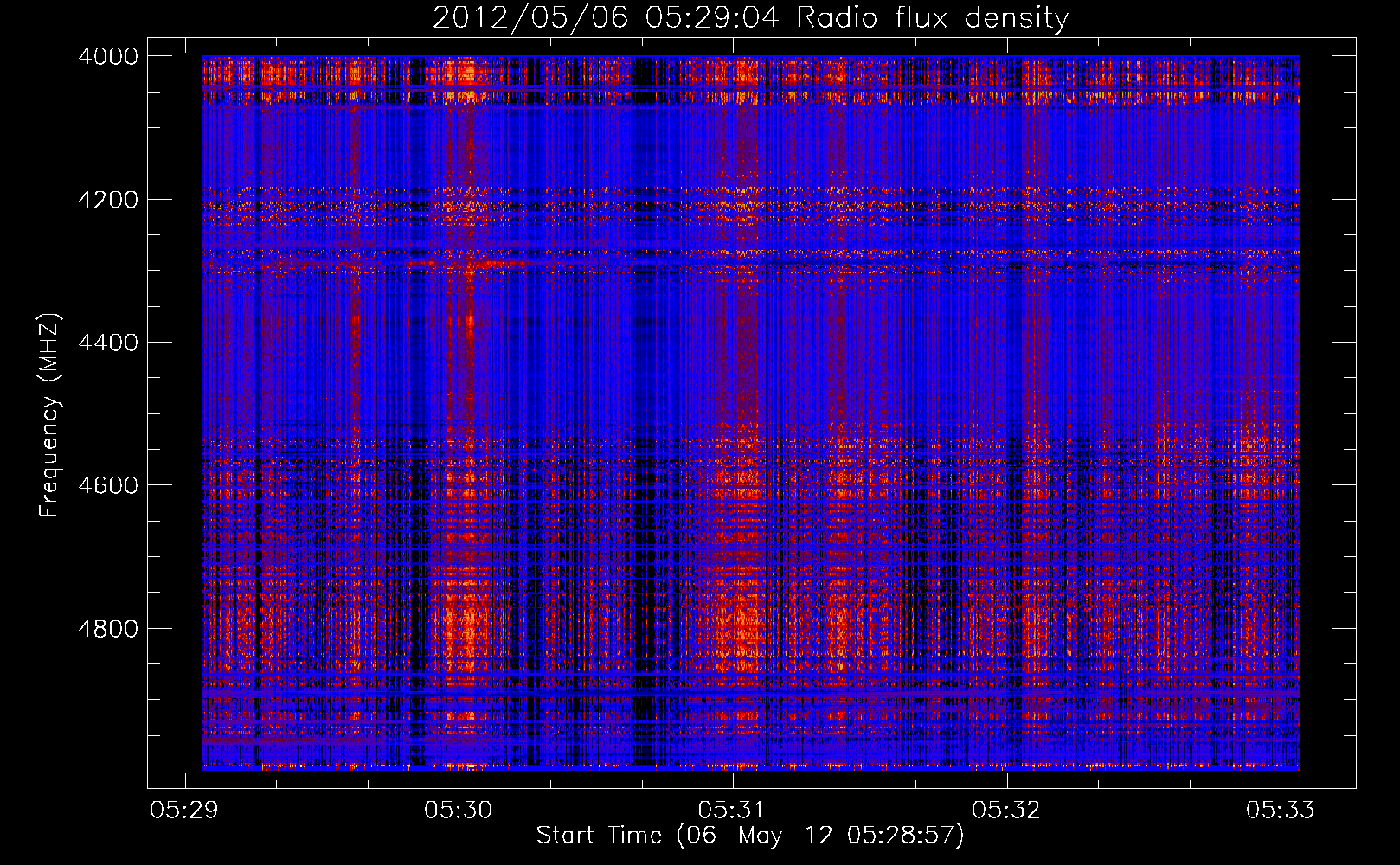Click the bright burst near 05:31 at 4800 MHz

coord(741,629)
